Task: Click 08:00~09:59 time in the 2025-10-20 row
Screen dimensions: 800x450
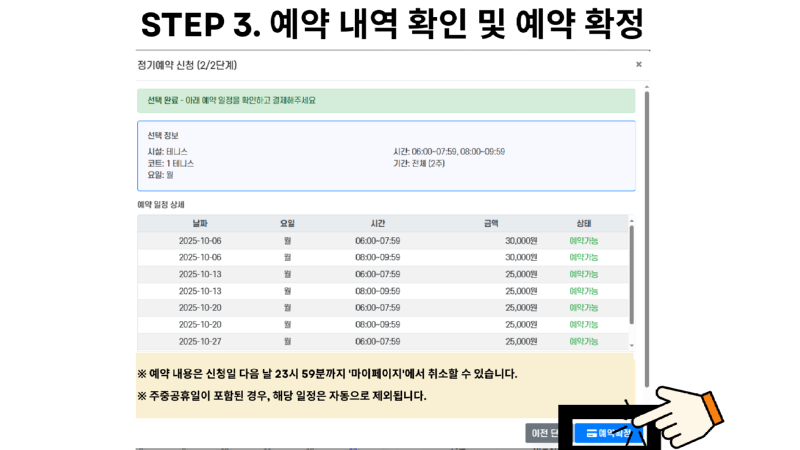Action: (x=377, y=324)
